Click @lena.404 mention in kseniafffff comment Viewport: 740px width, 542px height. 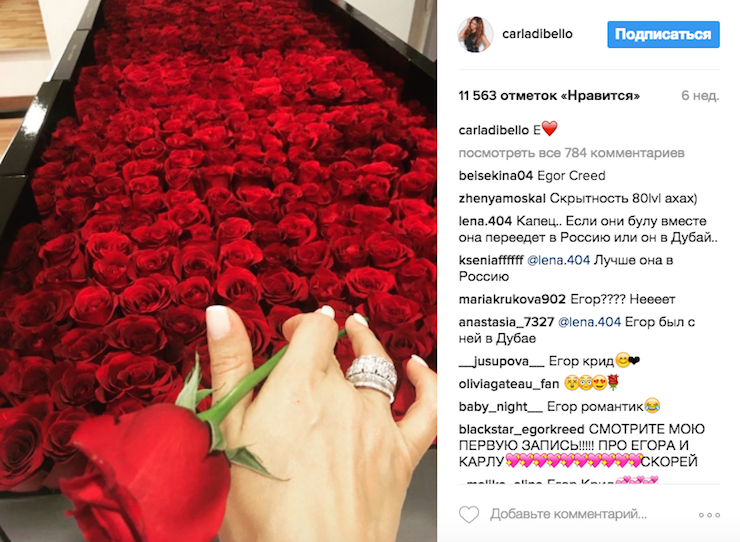coord(558,260)
